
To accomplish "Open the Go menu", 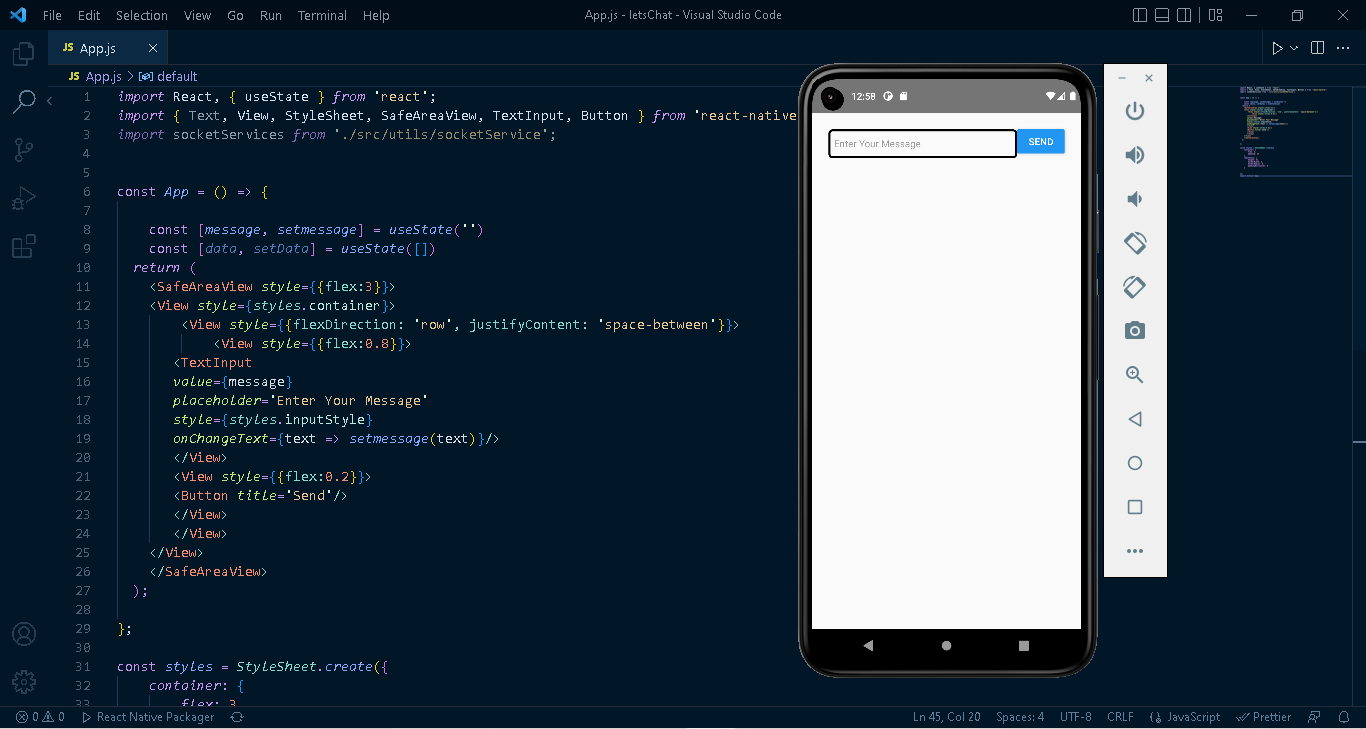I will [x=235, y=15].
